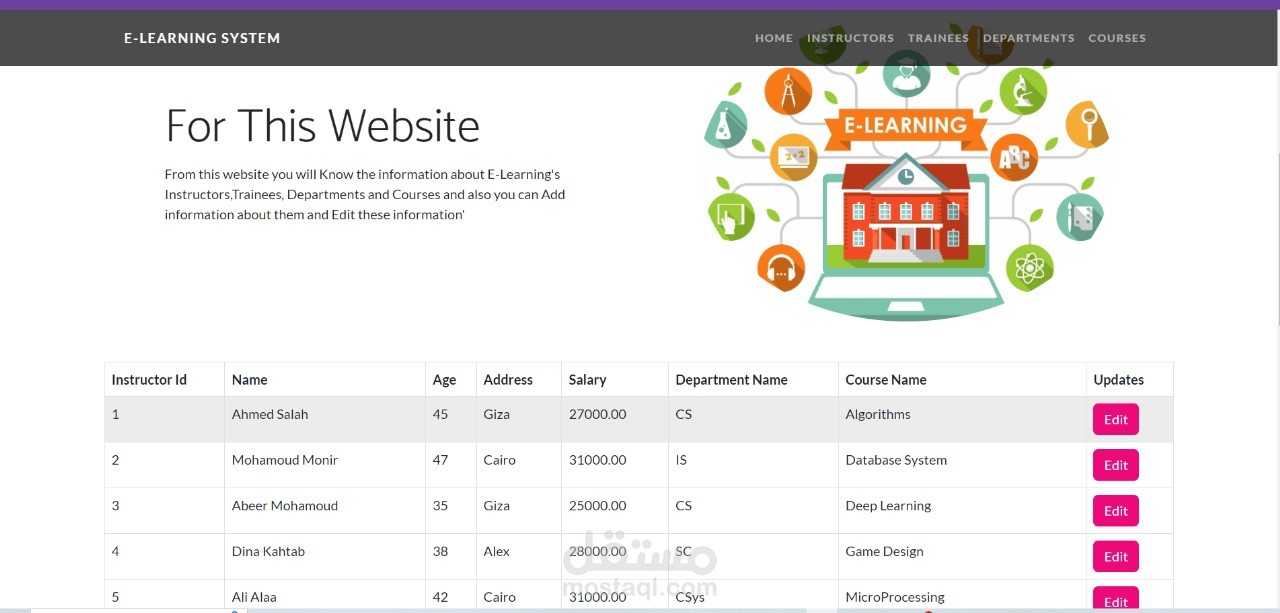Click the ABC letters icon
The height and width of the screenshot is (613, 1280).
click(x=1014, y=158)
